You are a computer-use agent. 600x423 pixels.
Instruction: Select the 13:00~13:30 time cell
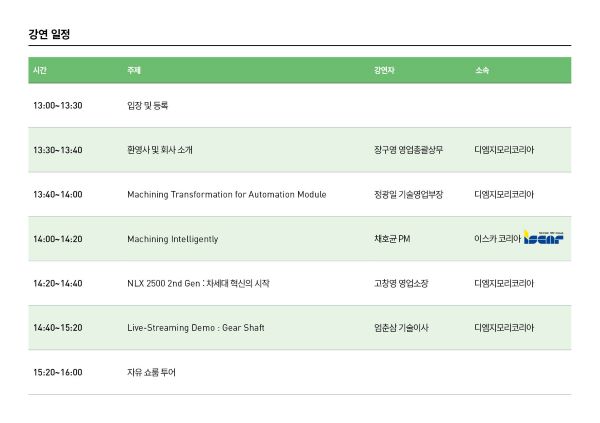[58, 105]
